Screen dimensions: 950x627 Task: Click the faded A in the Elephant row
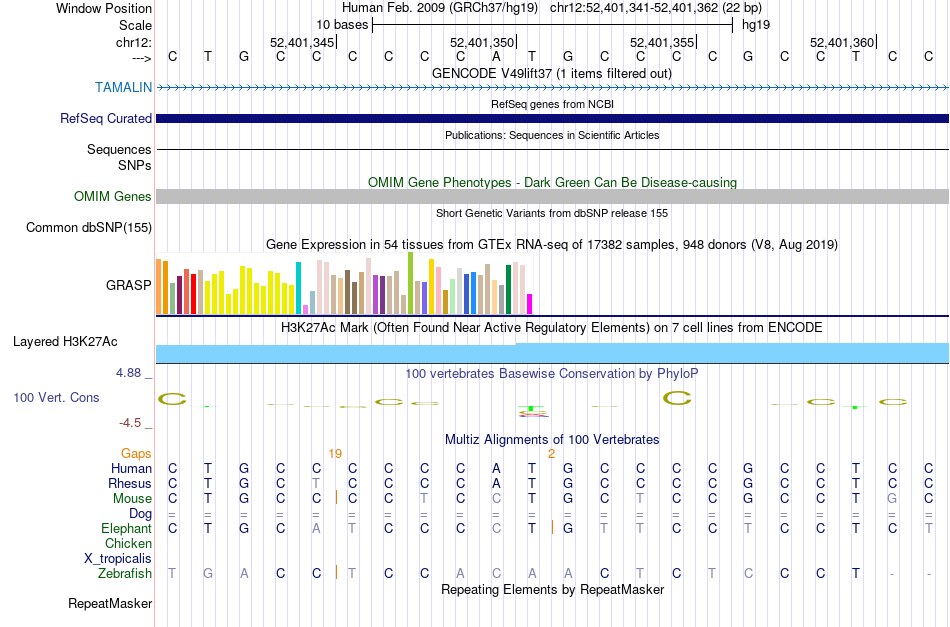click(316, 528)
